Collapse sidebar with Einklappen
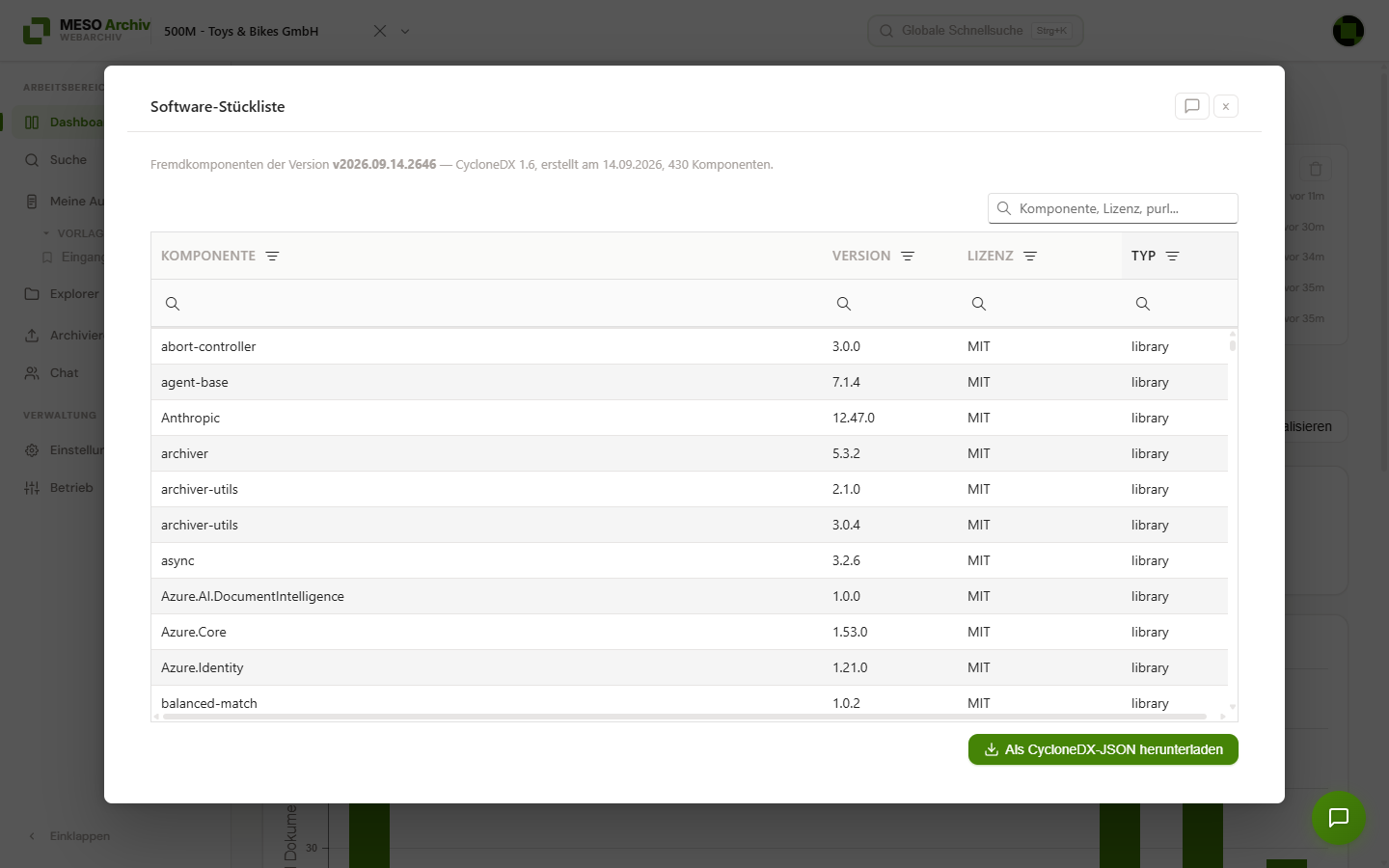Screen dimensions: 1389x868 click(69, 836)
